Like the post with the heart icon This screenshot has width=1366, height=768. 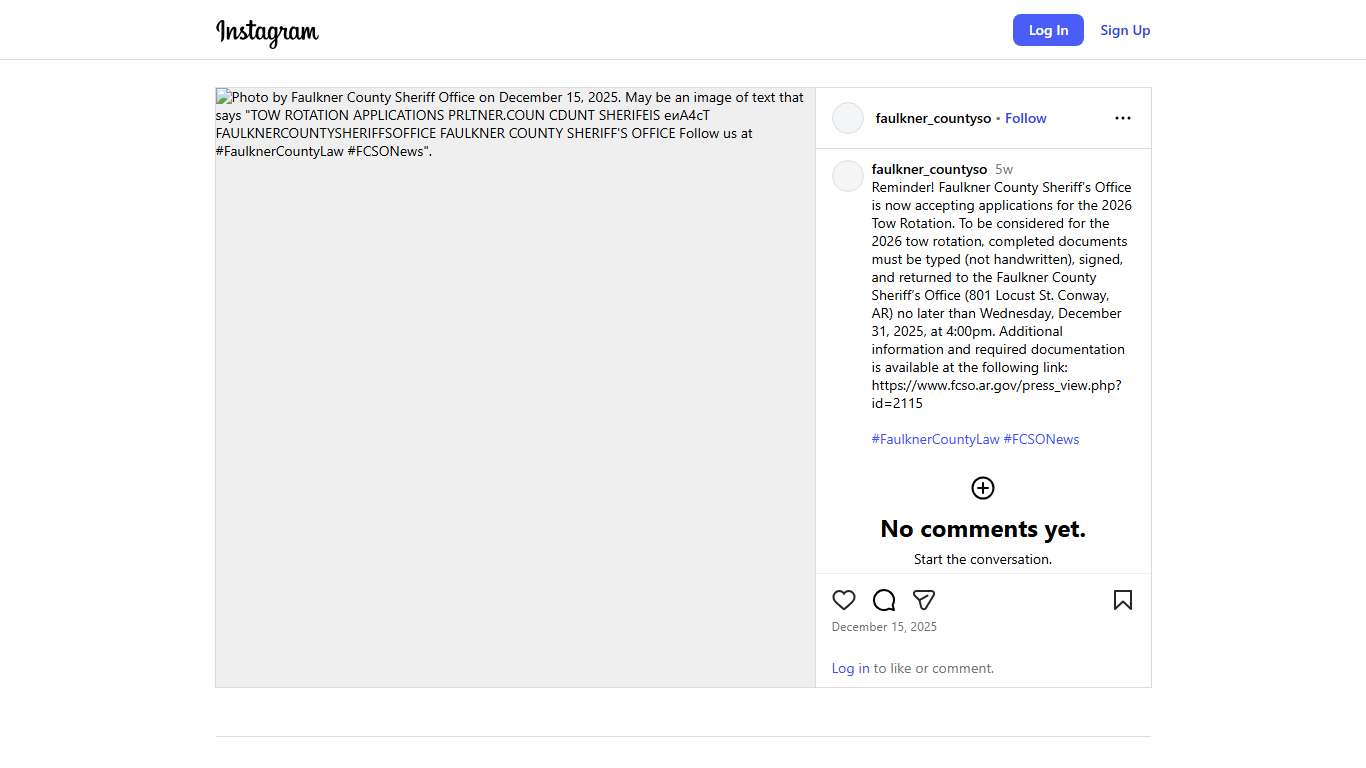coord(844,600)
